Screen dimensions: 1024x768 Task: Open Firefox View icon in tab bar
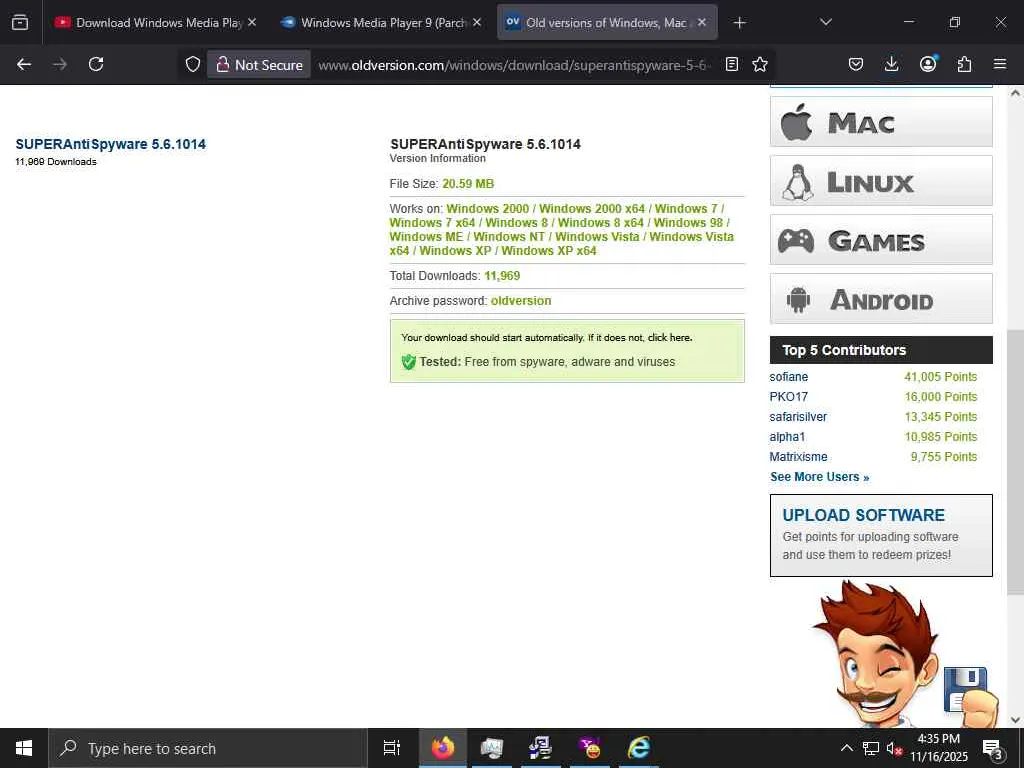tap(20, 22)
